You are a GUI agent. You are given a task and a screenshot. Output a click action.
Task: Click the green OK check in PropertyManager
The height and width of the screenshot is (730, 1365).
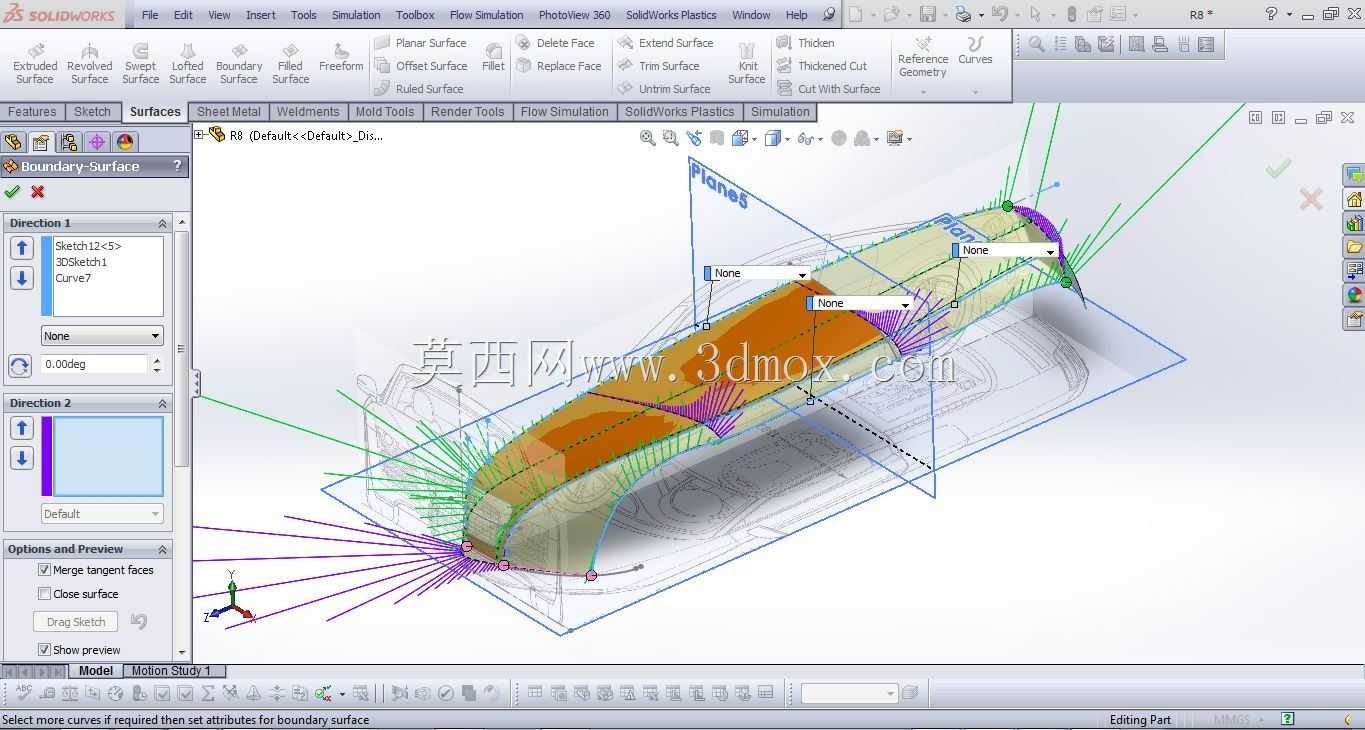[12, 192]
